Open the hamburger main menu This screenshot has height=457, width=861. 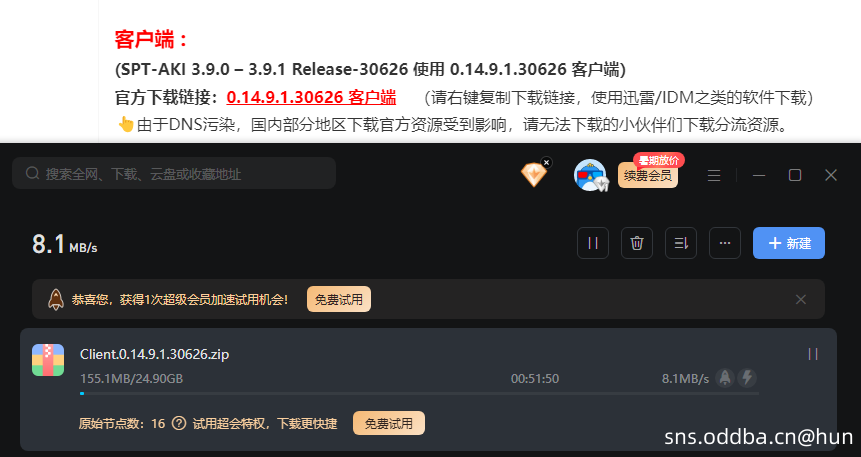click(714, 175)
